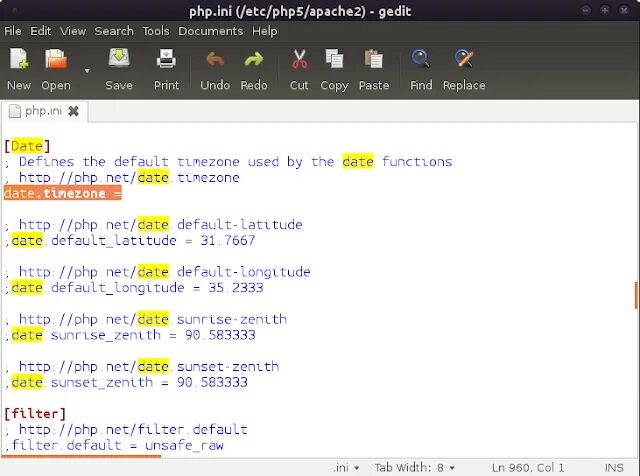Click the http://php.net/date.default-latitude comment

153,225
